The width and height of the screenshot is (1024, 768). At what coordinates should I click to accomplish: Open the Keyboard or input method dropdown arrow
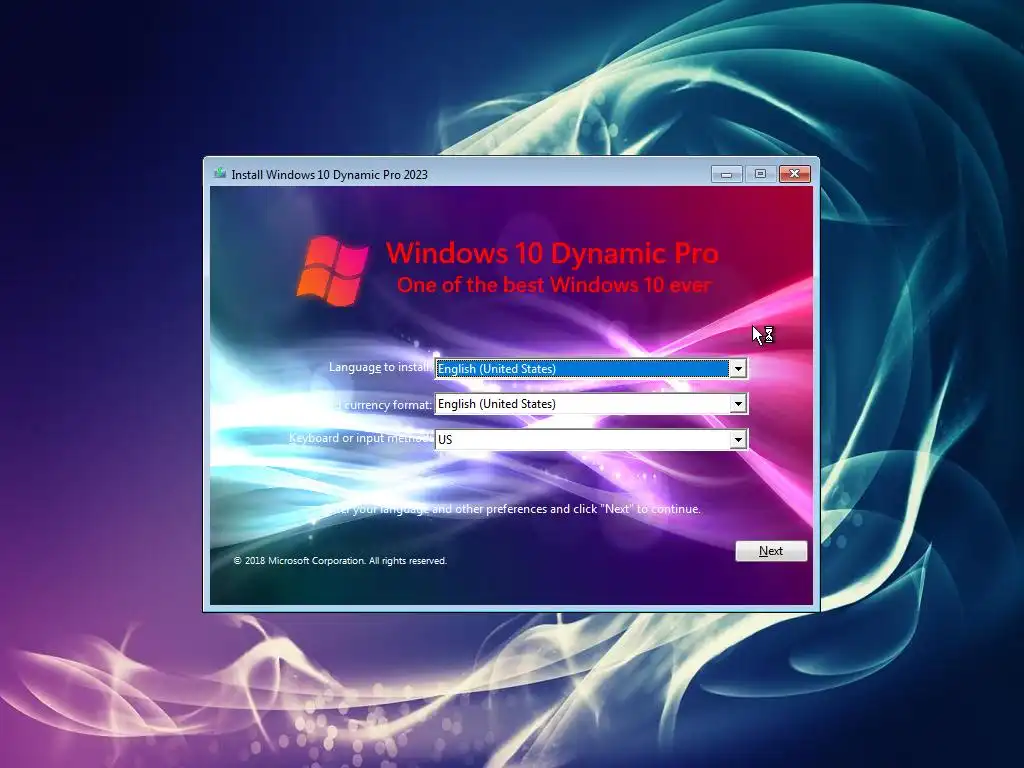coord(738,440)
